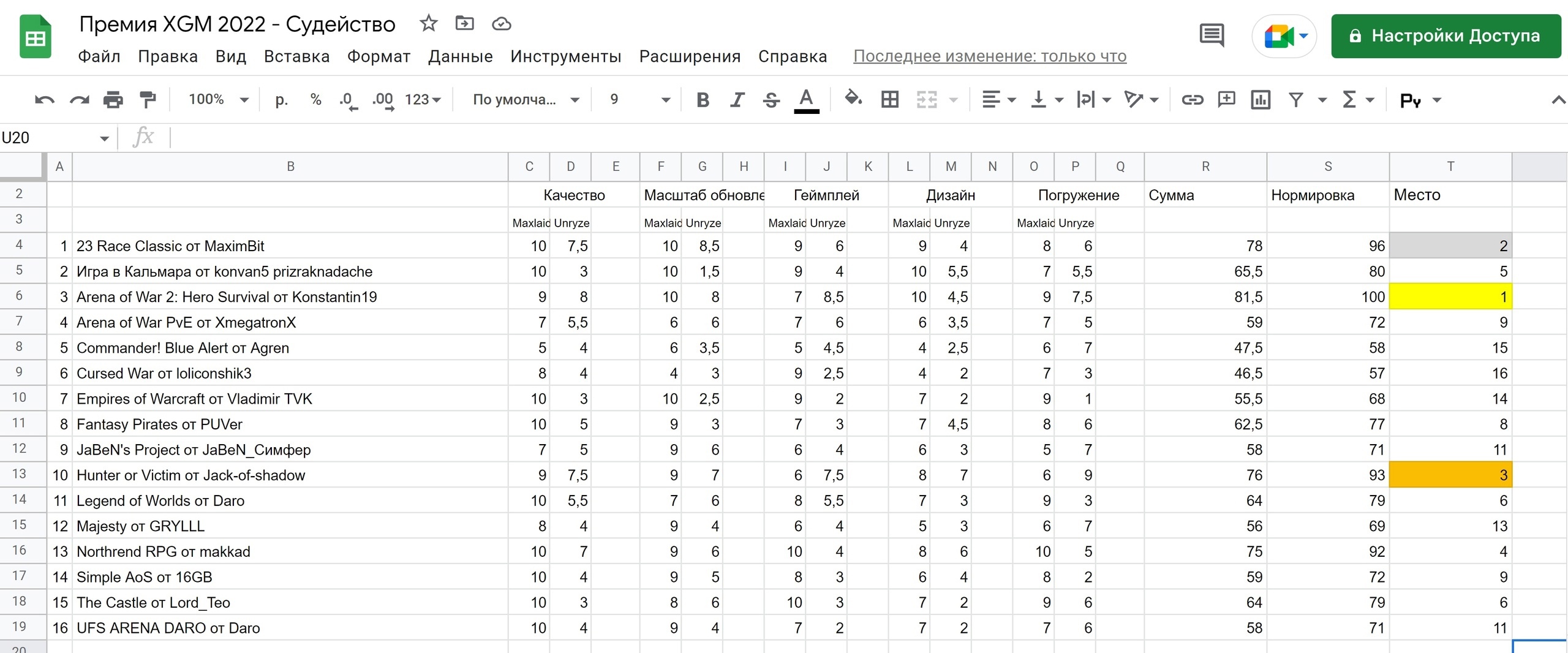Click yellow first place cell
1568x653 pixels.
pos(1450,296)
